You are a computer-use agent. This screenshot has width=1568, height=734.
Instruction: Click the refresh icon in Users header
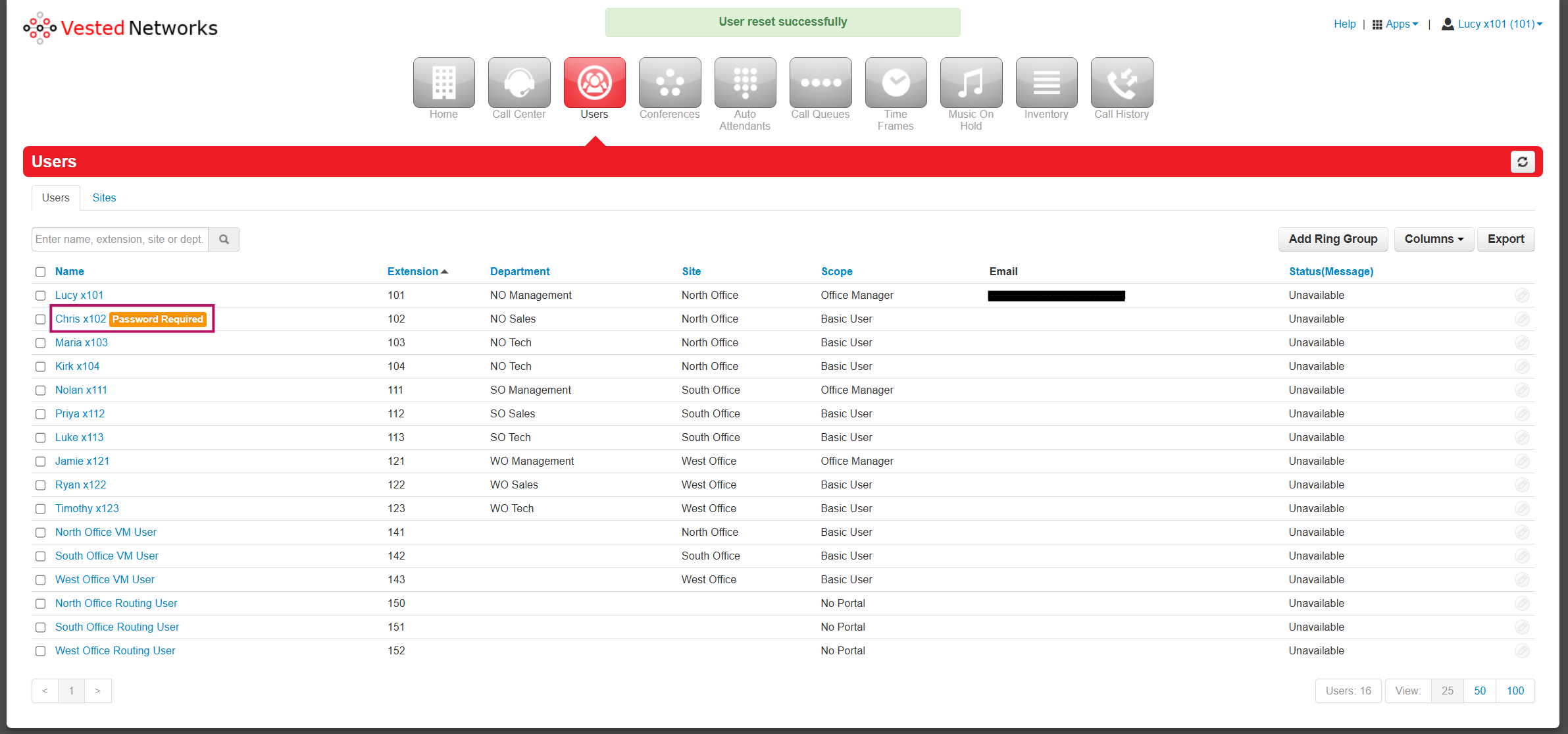coord(1522,162)
